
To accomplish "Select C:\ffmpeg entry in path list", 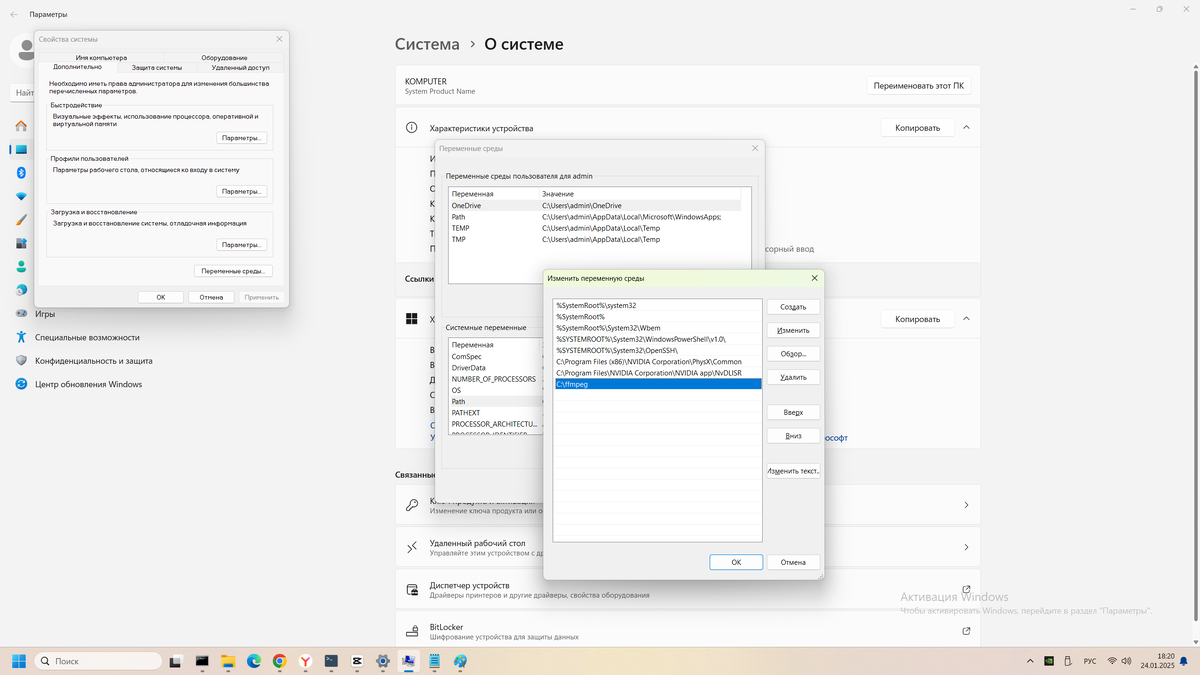I will (658, 384).
